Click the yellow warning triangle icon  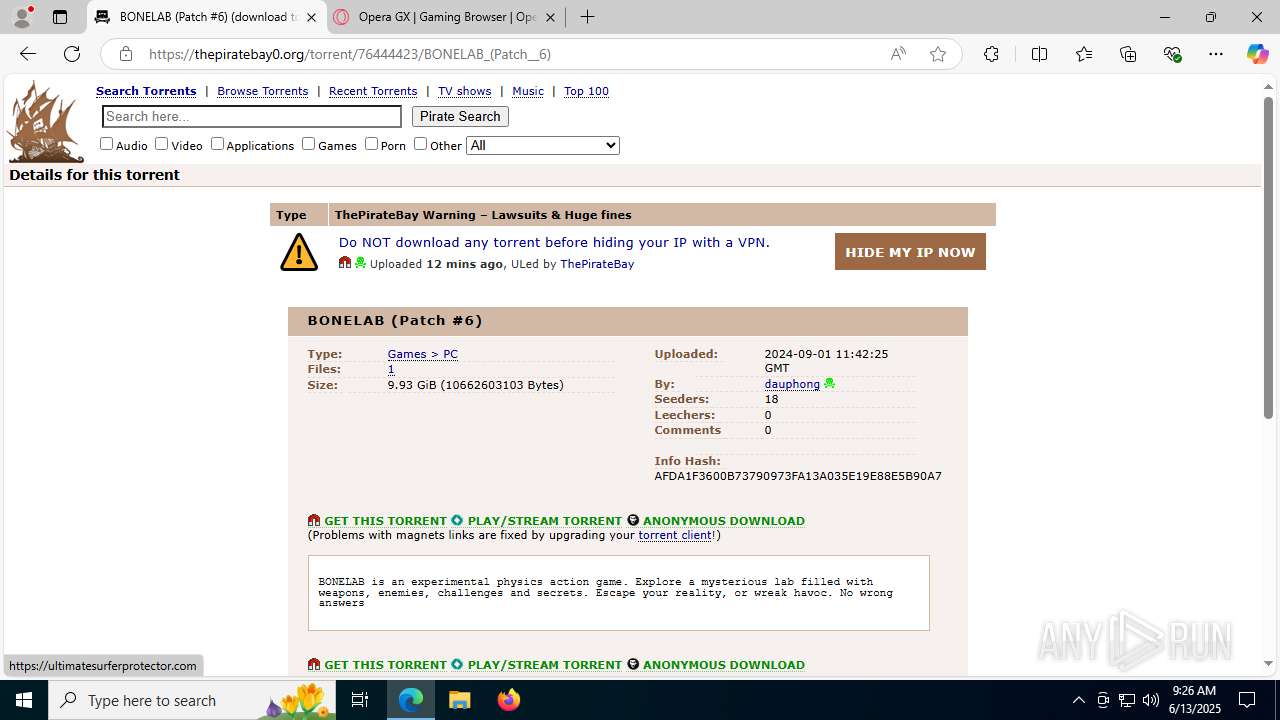[299, 252]
